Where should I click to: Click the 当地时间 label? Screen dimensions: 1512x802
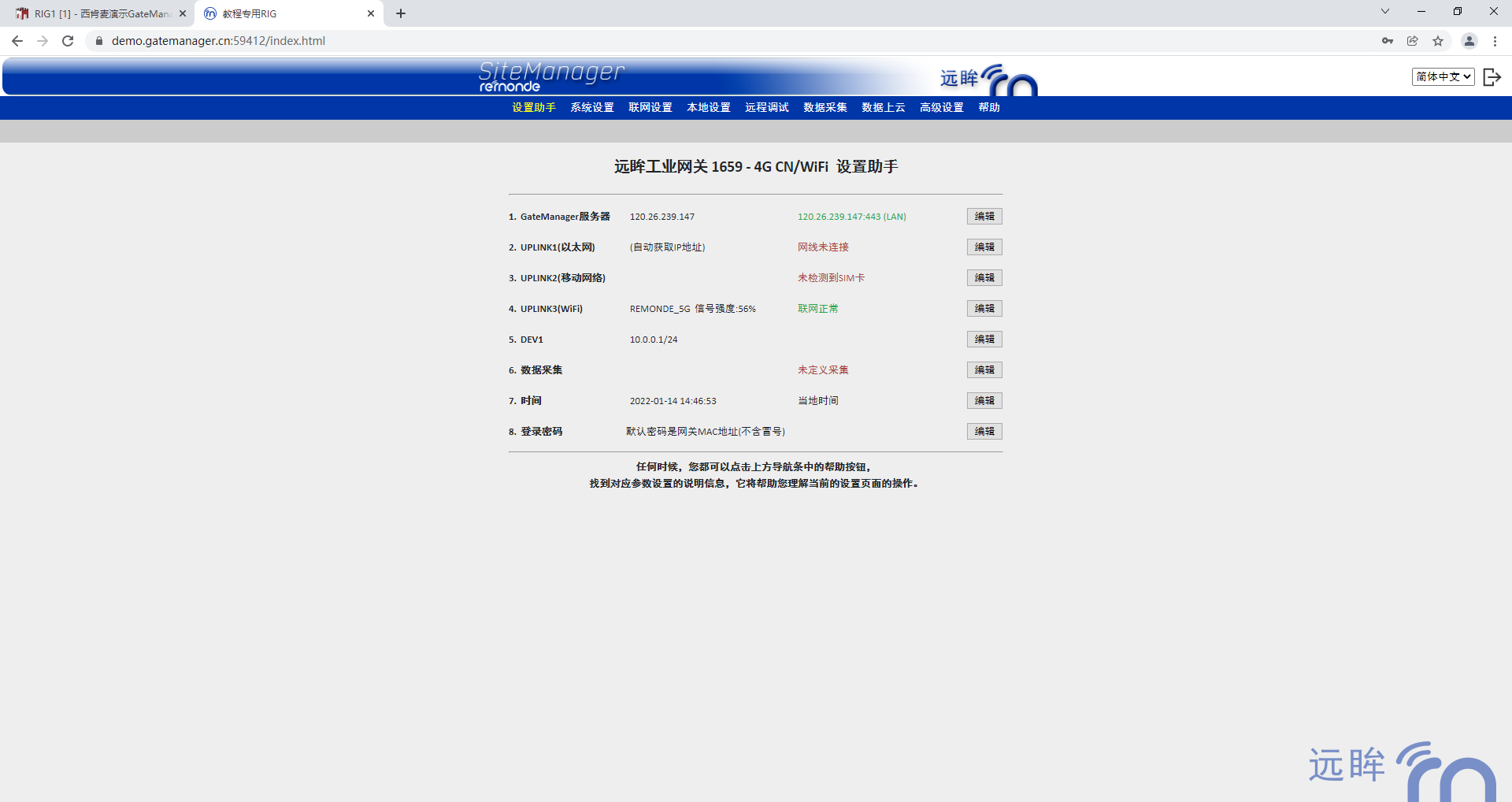(x=818, y=401)
